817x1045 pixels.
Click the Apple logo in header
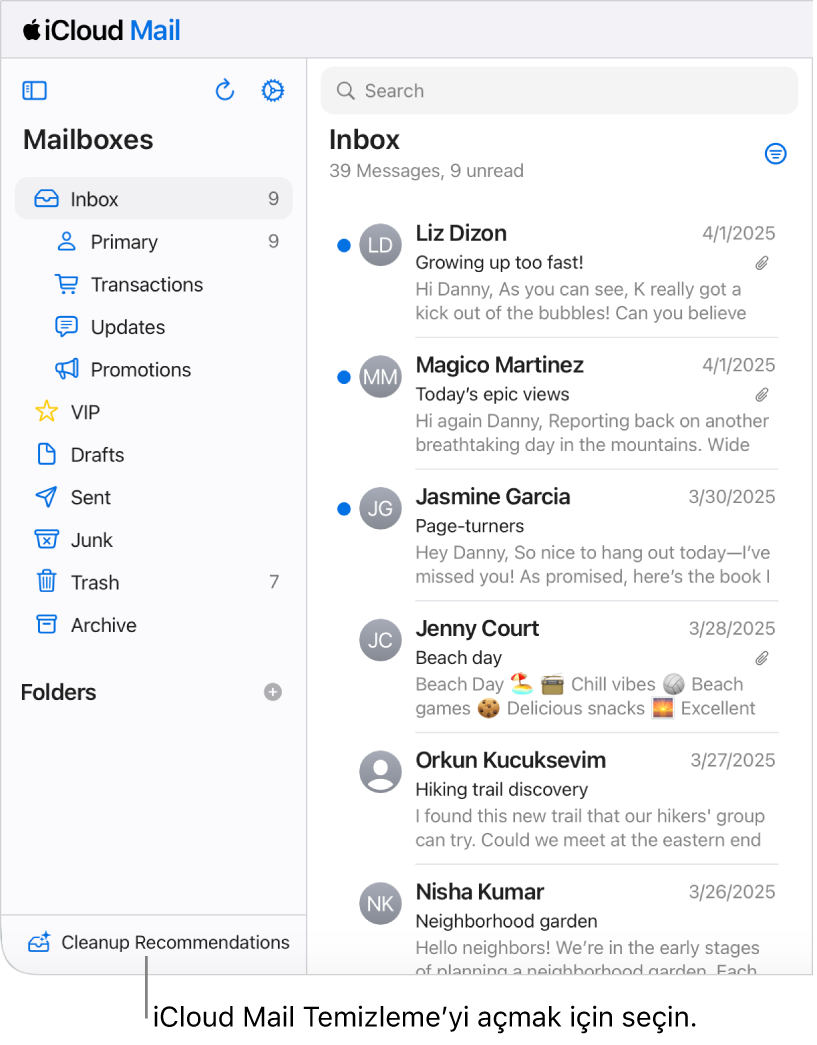click(x=31, y=29)
